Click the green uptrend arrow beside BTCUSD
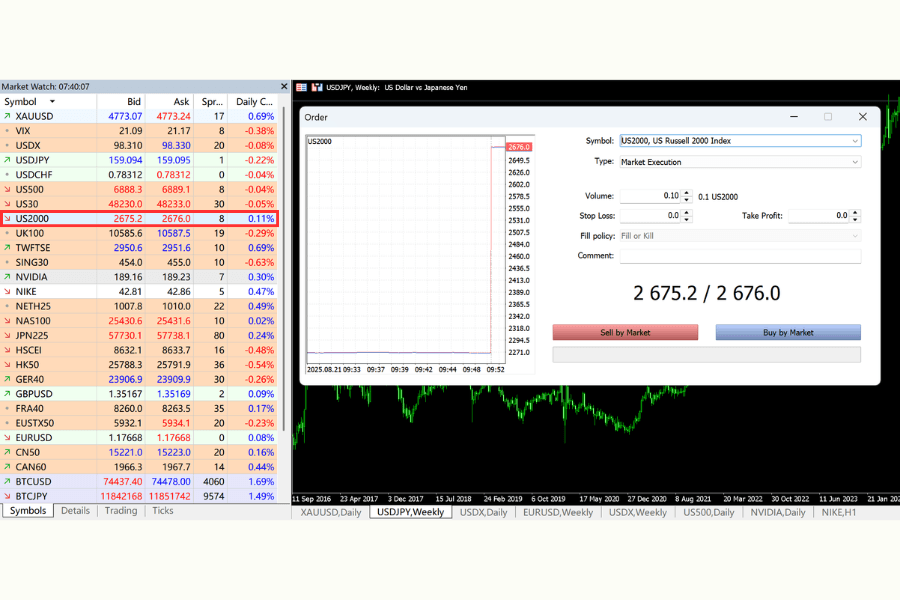Screen dimensions: 900x600 point(6,481)
